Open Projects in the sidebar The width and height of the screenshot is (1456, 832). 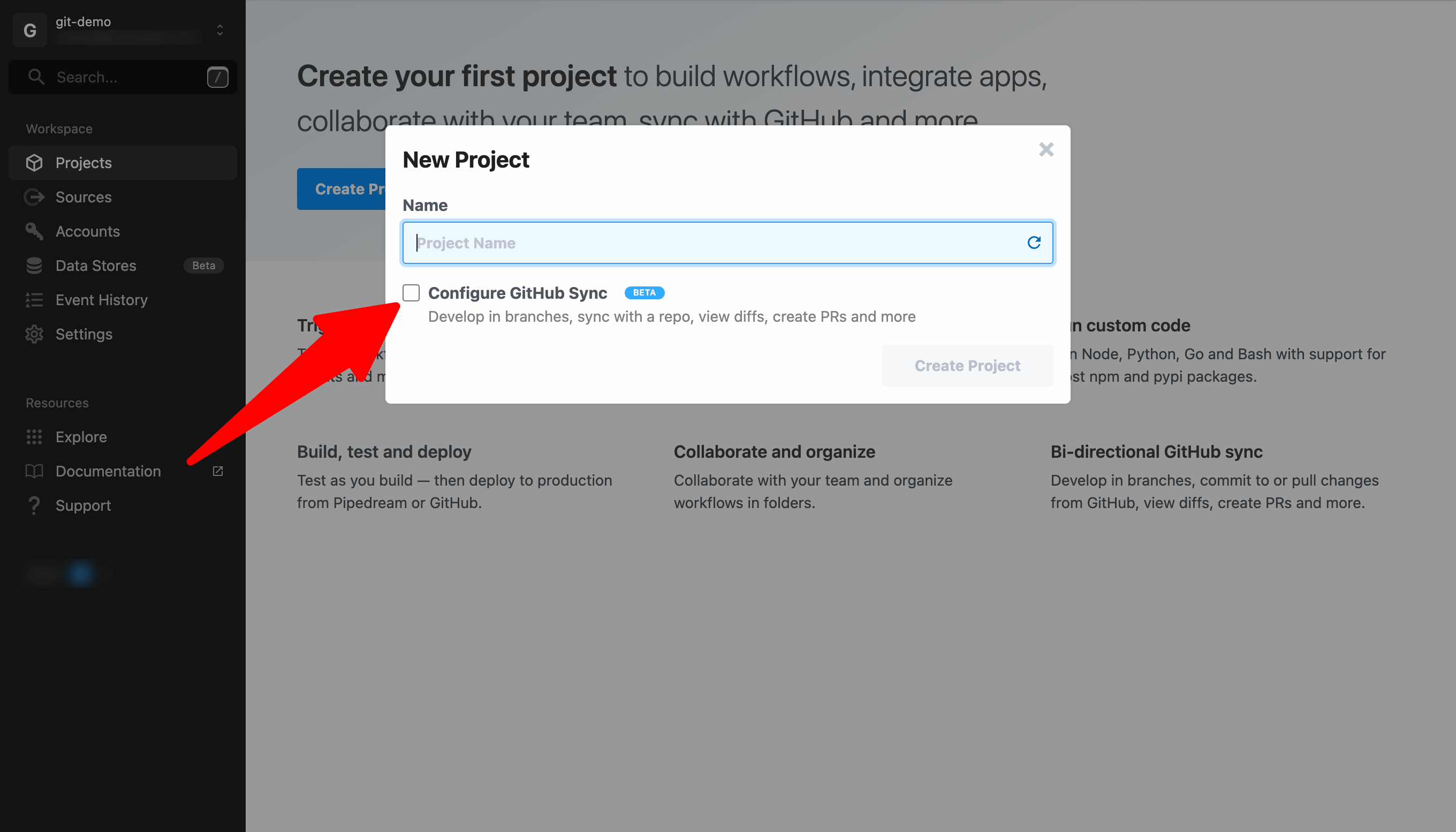tap(123, 163)
